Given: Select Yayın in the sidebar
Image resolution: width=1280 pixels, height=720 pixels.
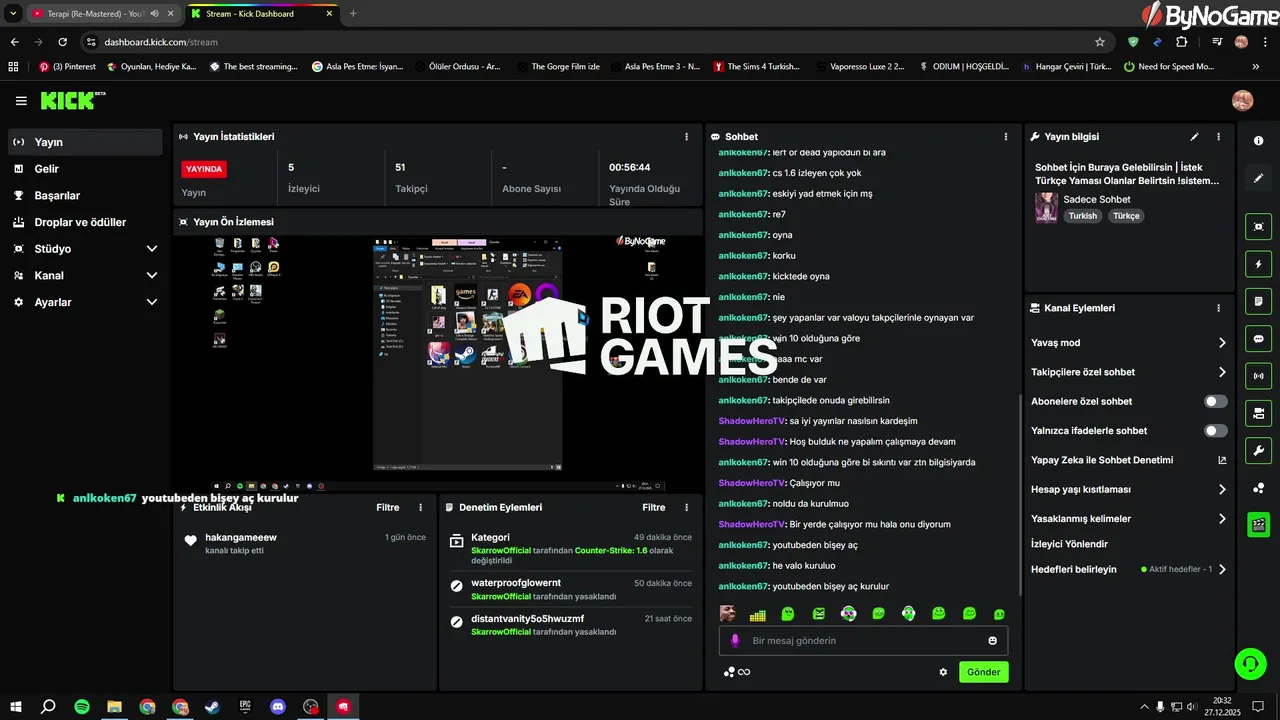Looking at the screenshot, I should click(x=86, y=142).
